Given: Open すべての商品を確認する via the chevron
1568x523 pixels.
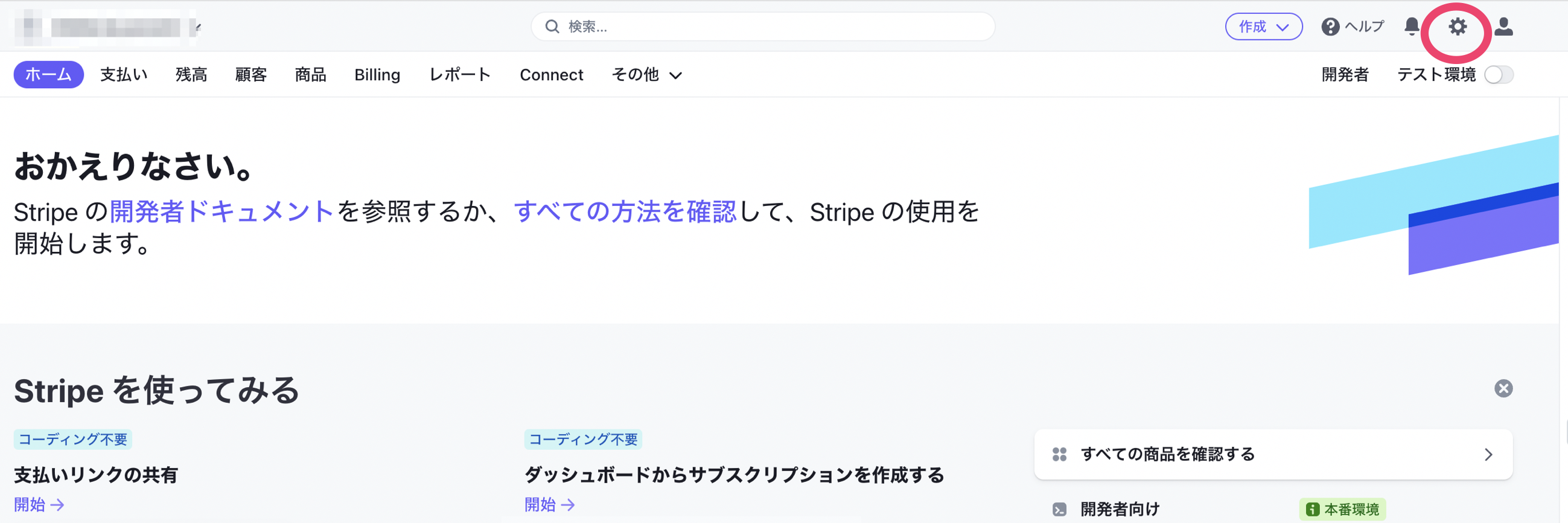Looking at the screenshot, I should click(x=1490, y=454).
